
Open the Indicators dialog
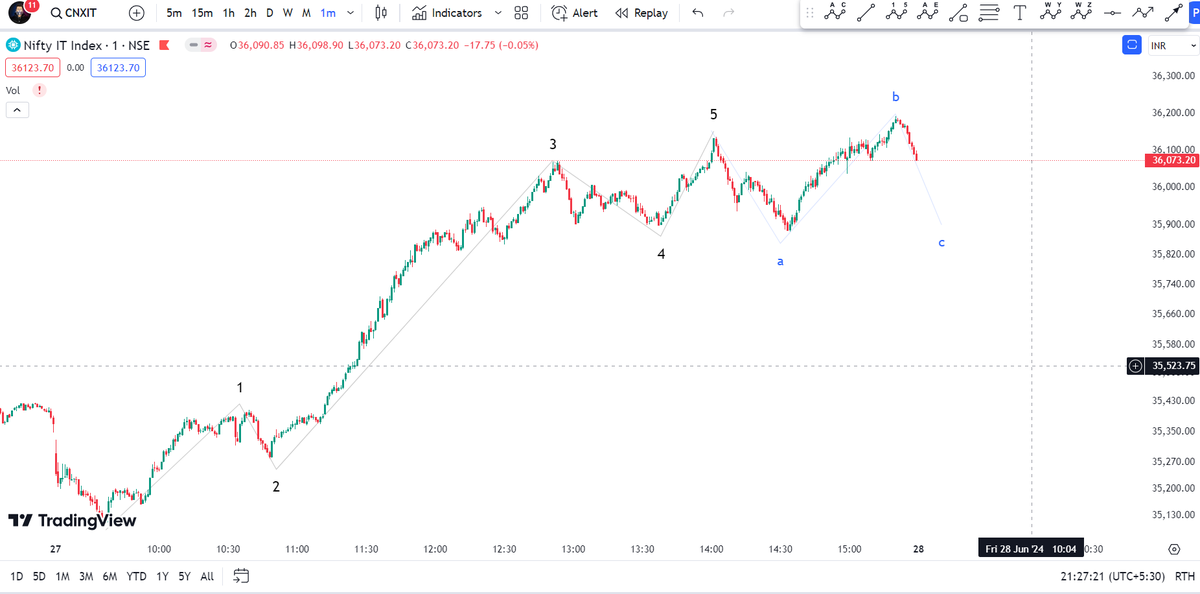448,13
